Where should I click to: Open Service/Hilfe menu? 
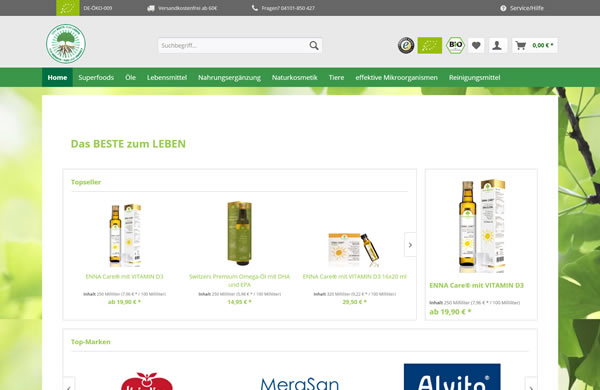coord(522,8)
